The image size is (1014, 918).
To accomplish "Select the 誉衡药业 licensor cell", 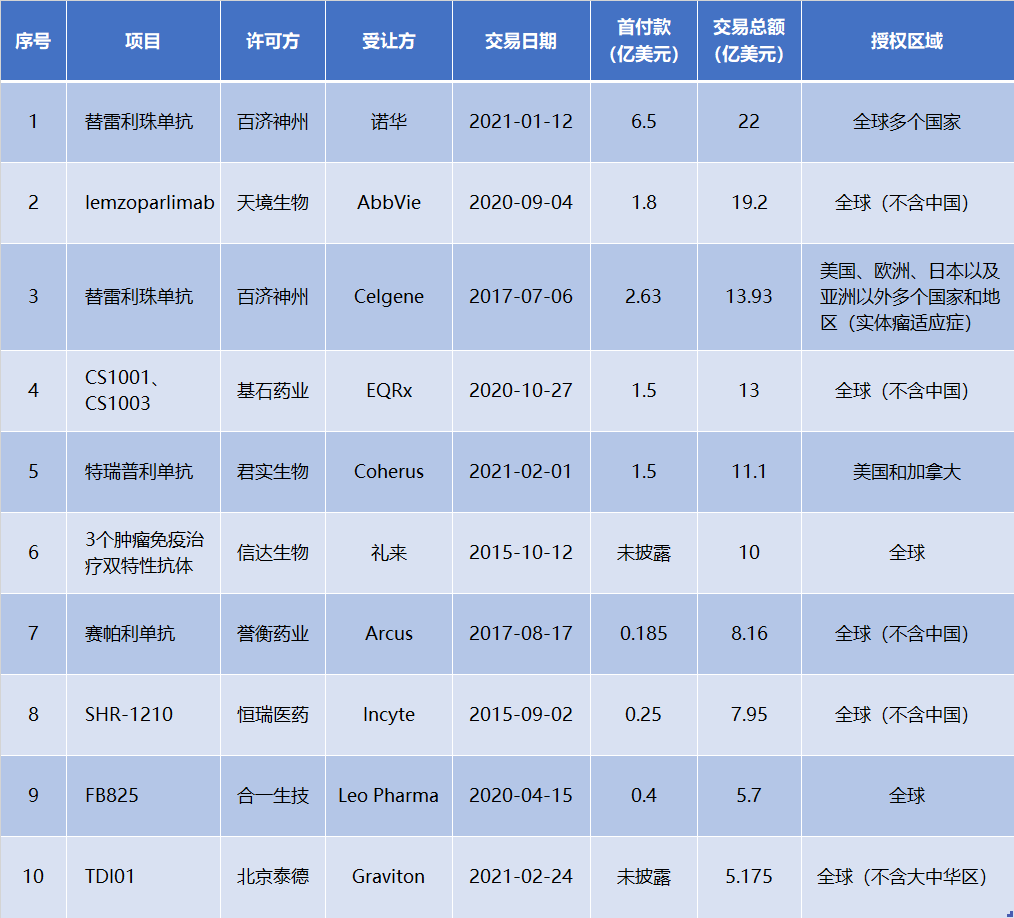I will [272, 633].
